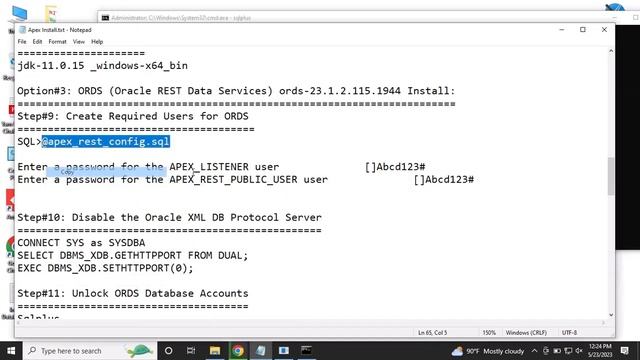Viewport: 640px width, 360px height.
Task: Click the battery icon in the system tray
Action: 557,351
